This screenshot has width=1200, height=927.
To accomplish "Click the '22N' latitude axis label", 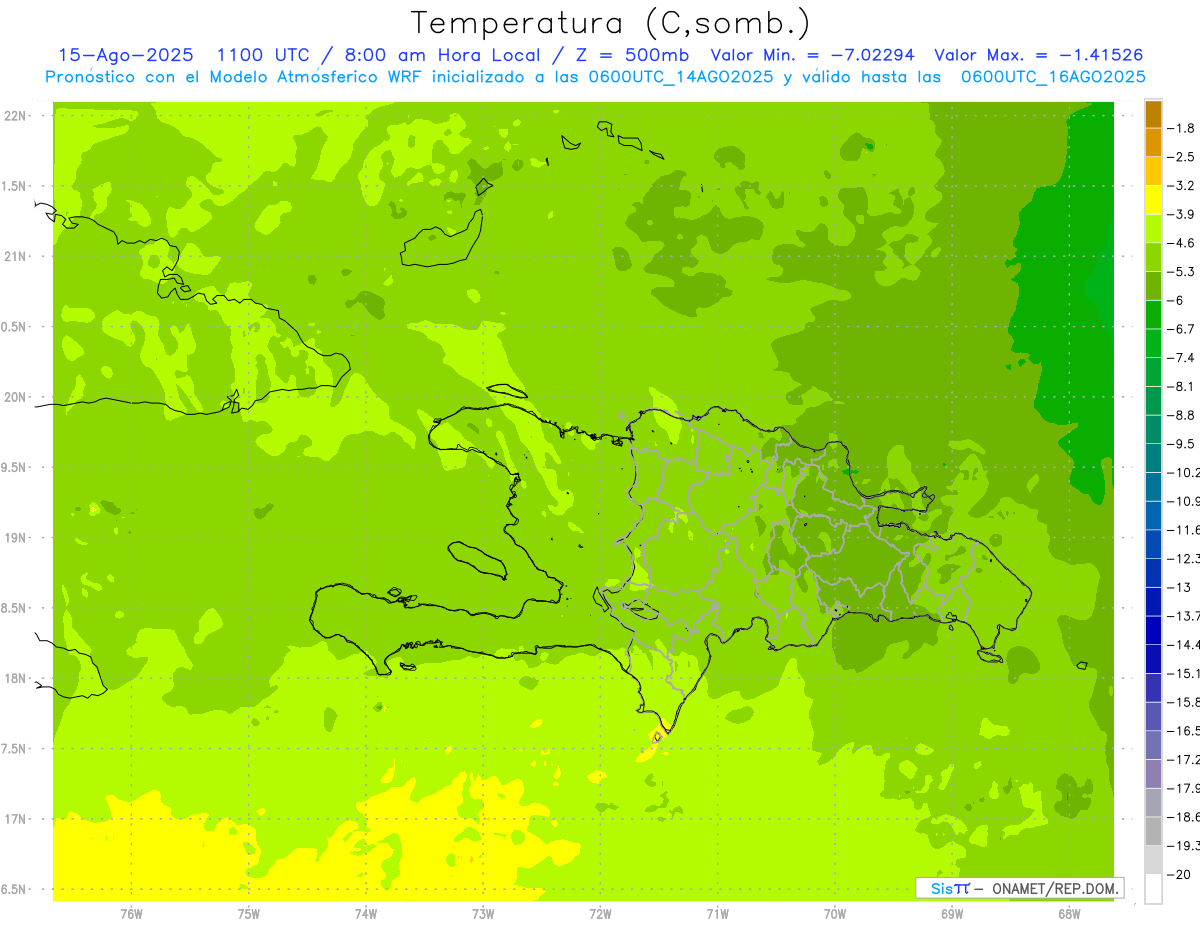I will coord(16,116).
